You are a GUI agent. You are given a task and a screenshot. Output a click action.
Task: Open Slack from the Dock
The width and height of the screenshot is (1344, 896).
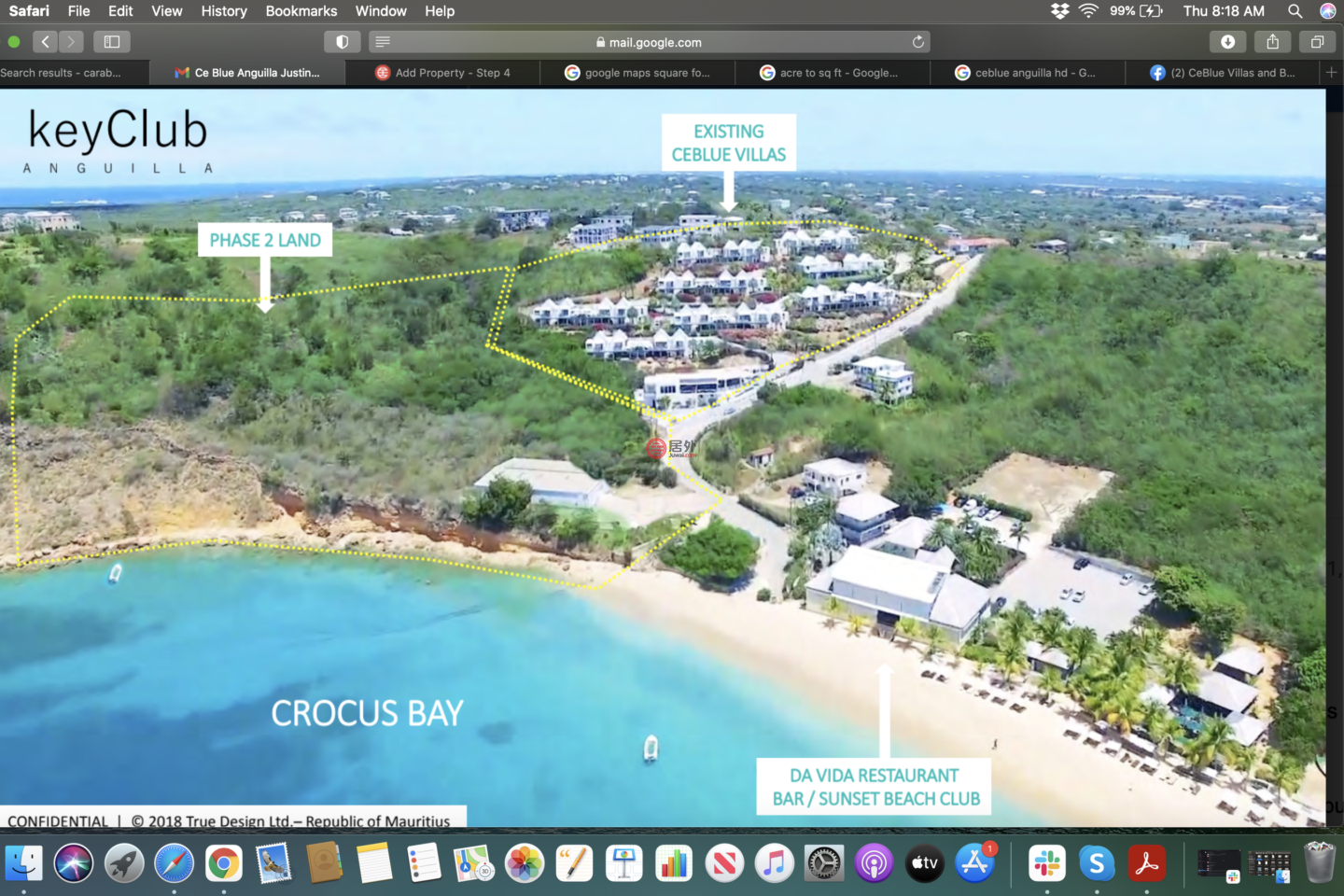pyautogui.click(x=1047, y=863)
